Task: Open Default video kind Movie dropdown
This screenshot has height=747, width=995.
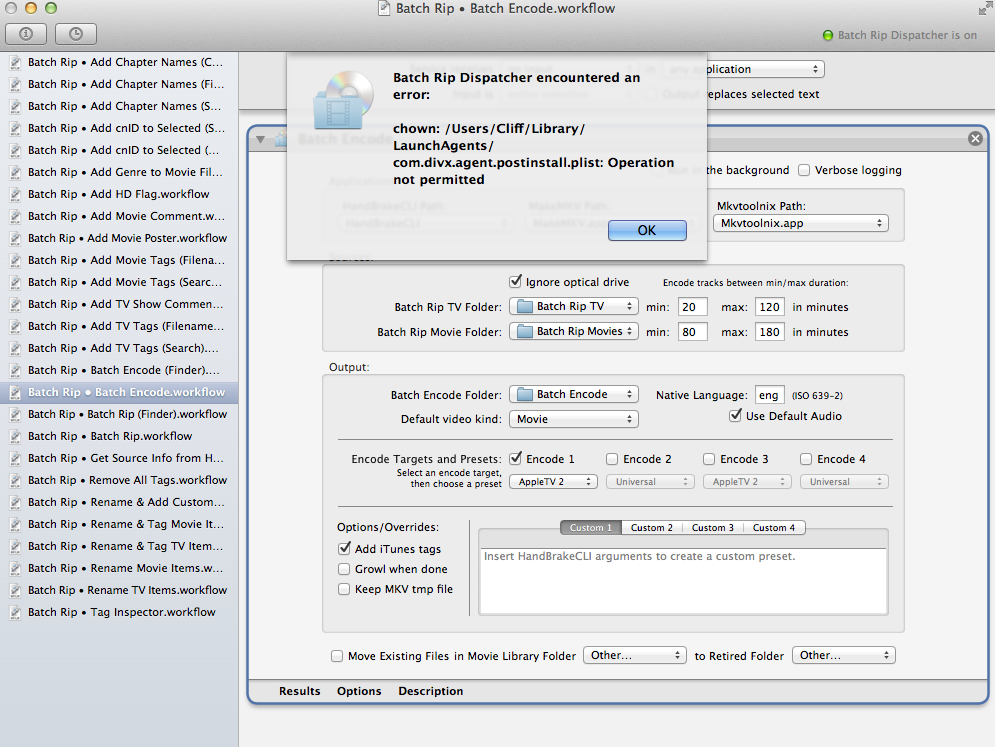Action: click(574, 420)
